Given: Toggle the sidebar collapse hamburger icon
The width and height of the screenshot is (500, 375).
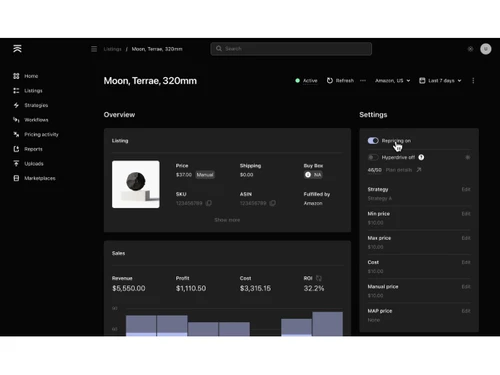Looking at the screenshot, I should [x=94, y=49].
